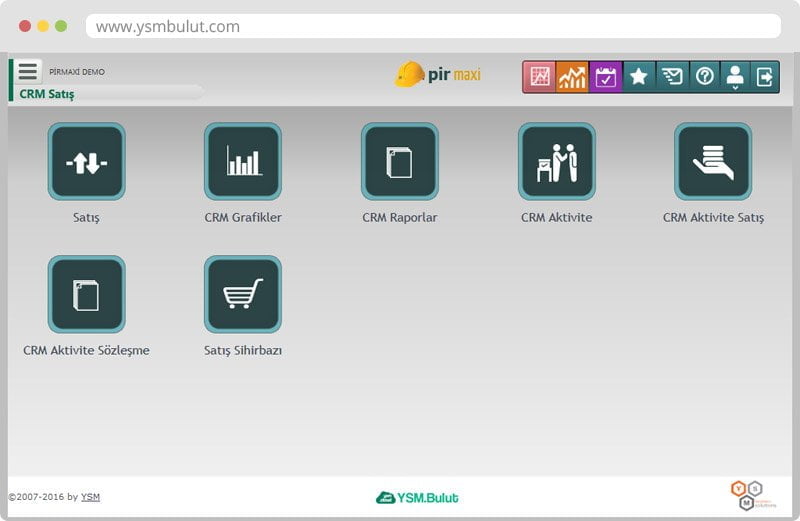
Task: Click the logout exit icon
Action: coord(765,77)
